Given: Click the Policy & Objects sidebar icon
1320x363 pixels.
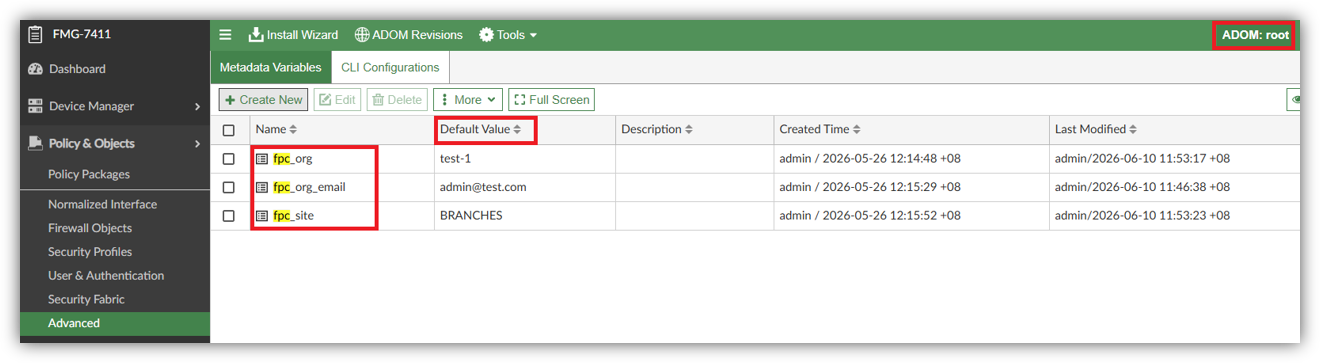Looking at the screenshot, I should (x=36, y=143).
